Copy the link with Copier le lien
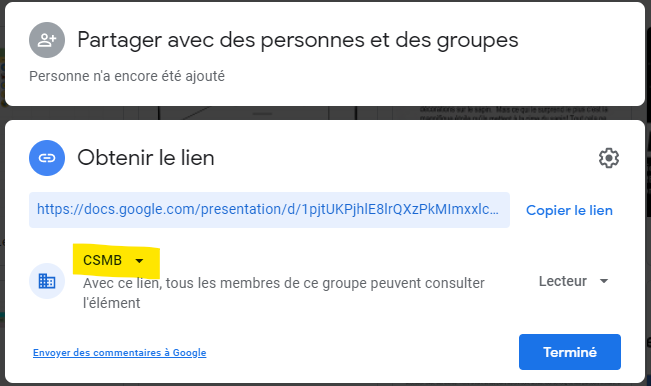The height and width of the screenshot is (386, 651). click(x=569, y=210)
